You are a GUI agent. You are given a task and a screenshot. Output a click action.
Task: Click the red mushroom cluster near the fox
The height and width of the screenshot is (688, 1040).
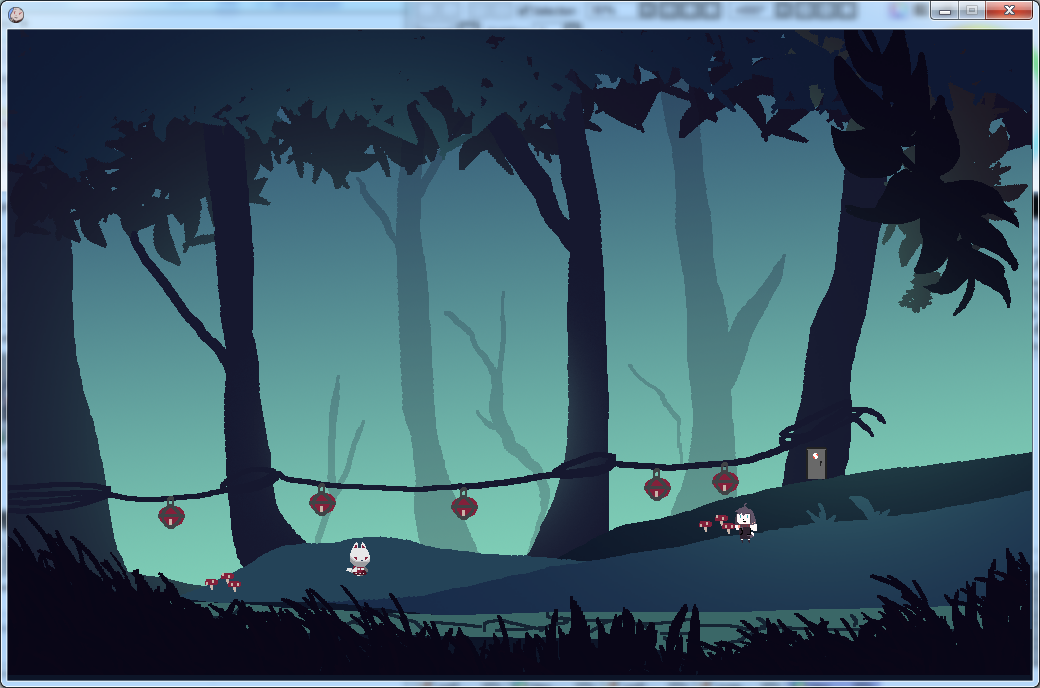[223, 582]
